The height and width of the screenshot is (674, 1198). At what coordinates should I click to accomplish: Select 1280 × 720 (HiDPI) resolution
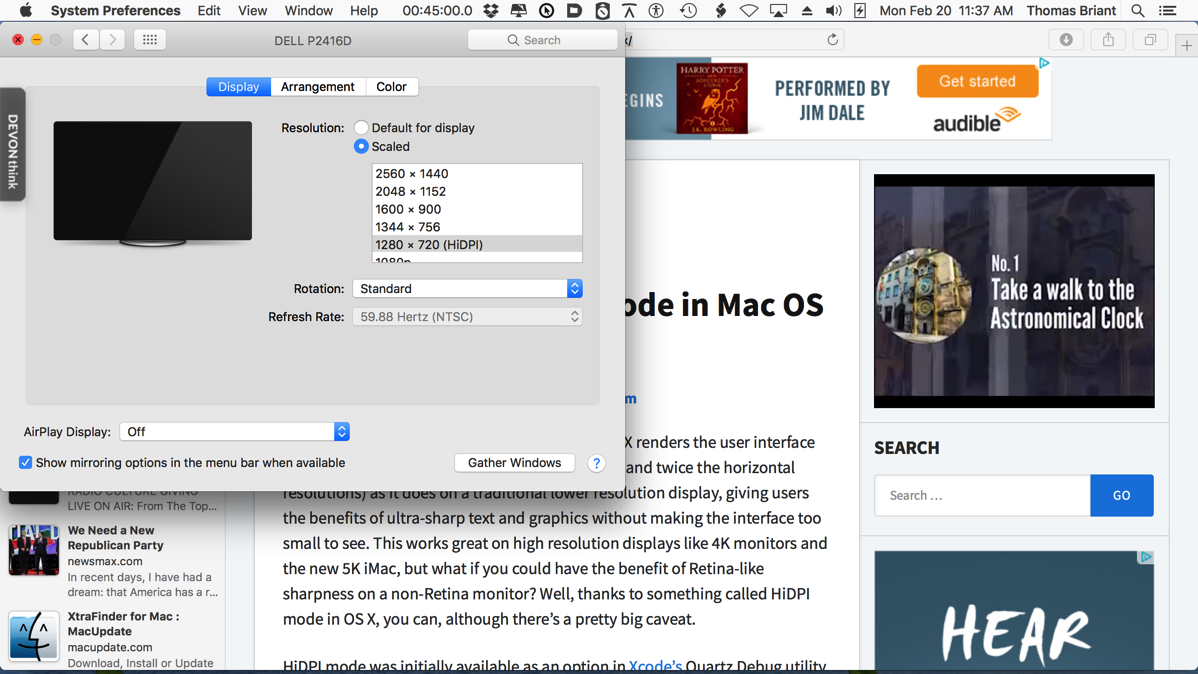pyautogui.click(x=477, y=245)
